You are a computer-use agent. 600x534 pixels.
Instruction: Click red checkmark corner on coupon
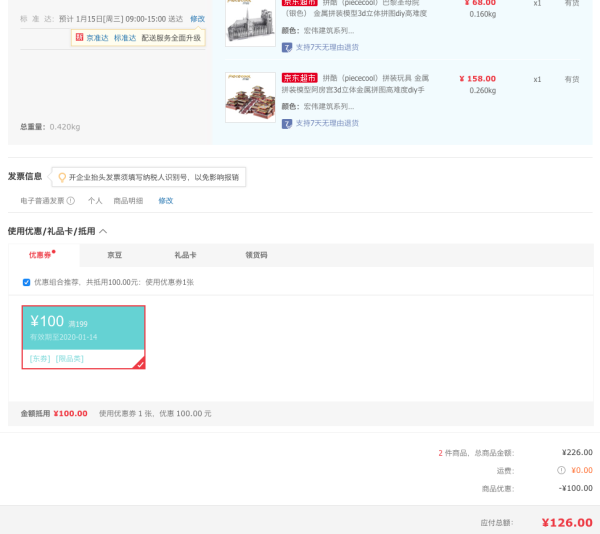pyautogui.click(x=140, y=364)
